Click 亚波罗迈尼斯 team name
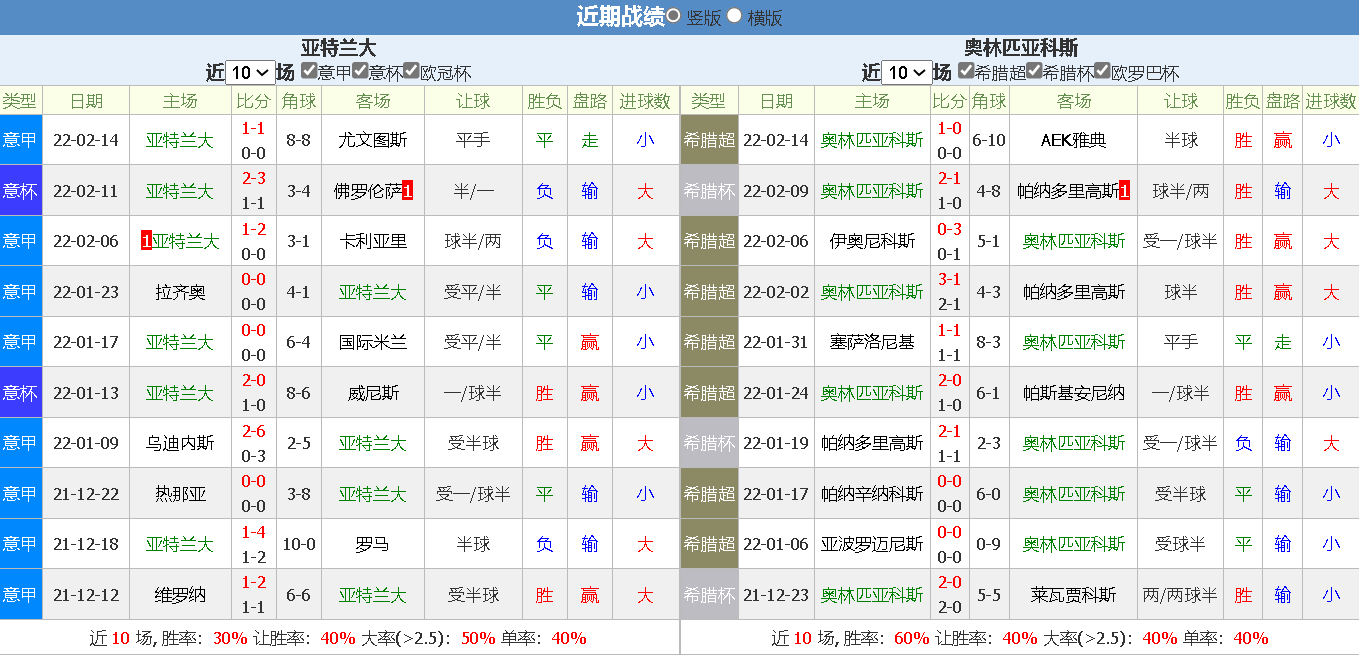The width and height of the screenshot is (1359, 655). [872, 544]
